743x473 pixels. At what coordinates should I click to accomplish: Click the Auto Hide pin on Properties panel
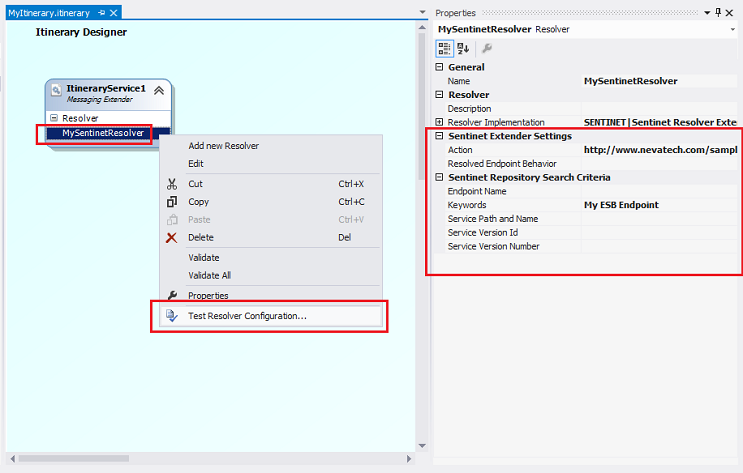[719, 12]
